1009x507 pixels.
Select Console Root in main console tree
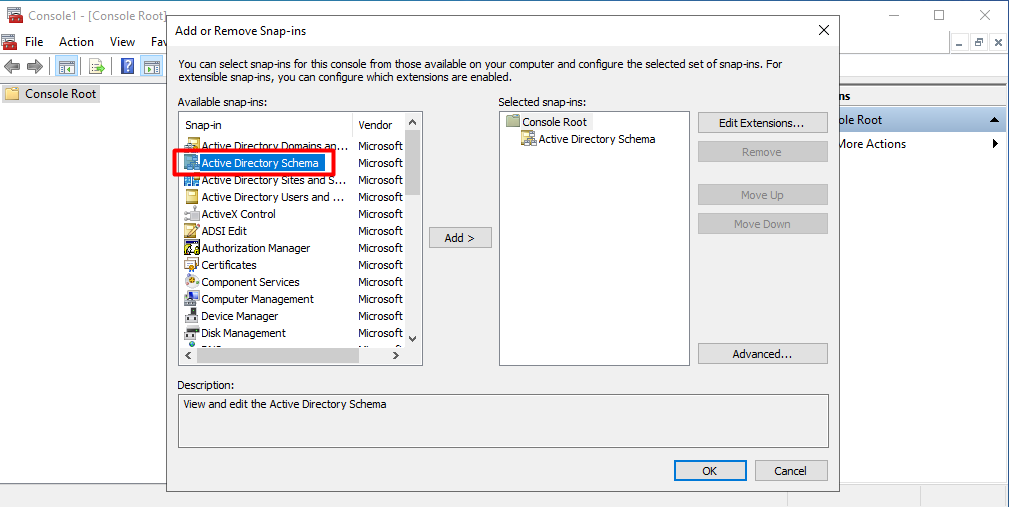click(60, 94)
